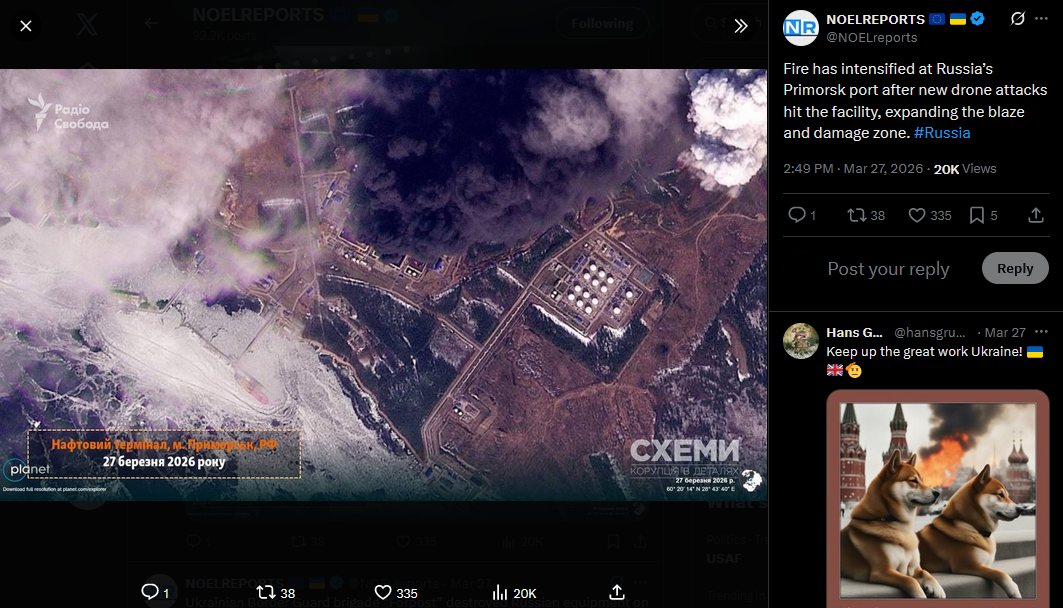
Task: Click the comment icon below the image
Action: tap(150, 592)
